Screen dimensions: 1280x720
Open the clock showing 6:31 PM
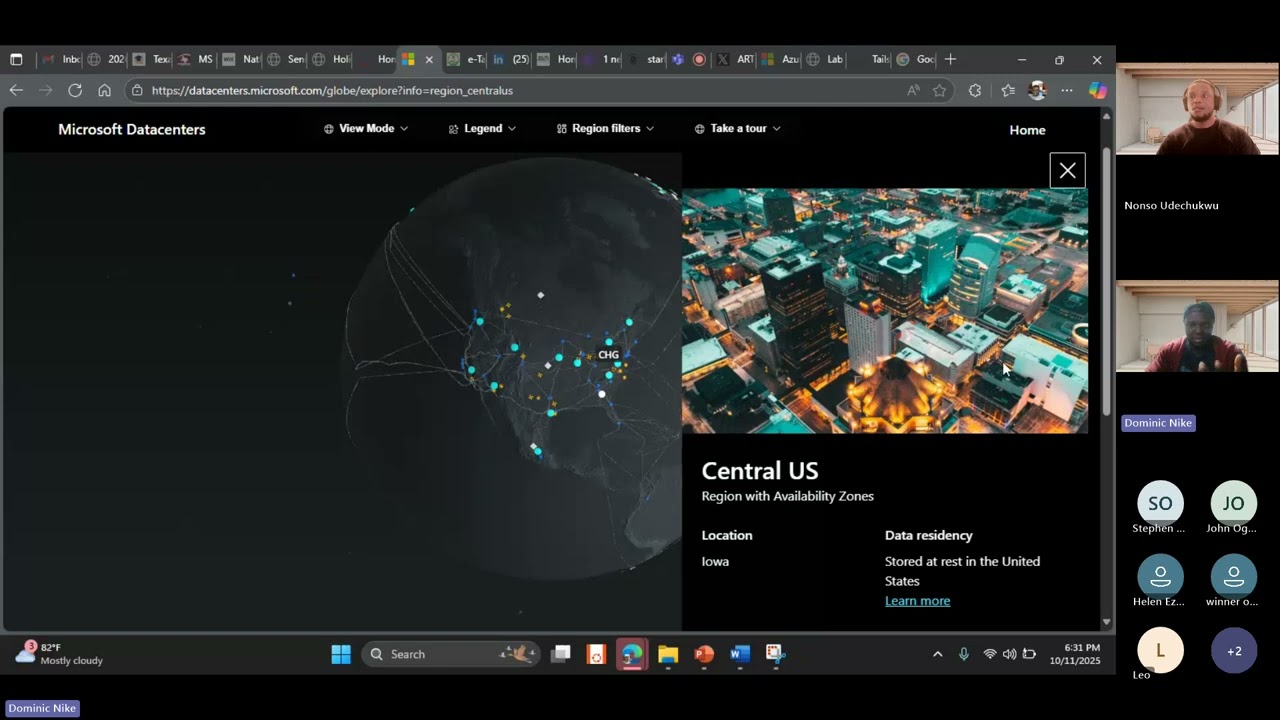[x=1075, y=654]
